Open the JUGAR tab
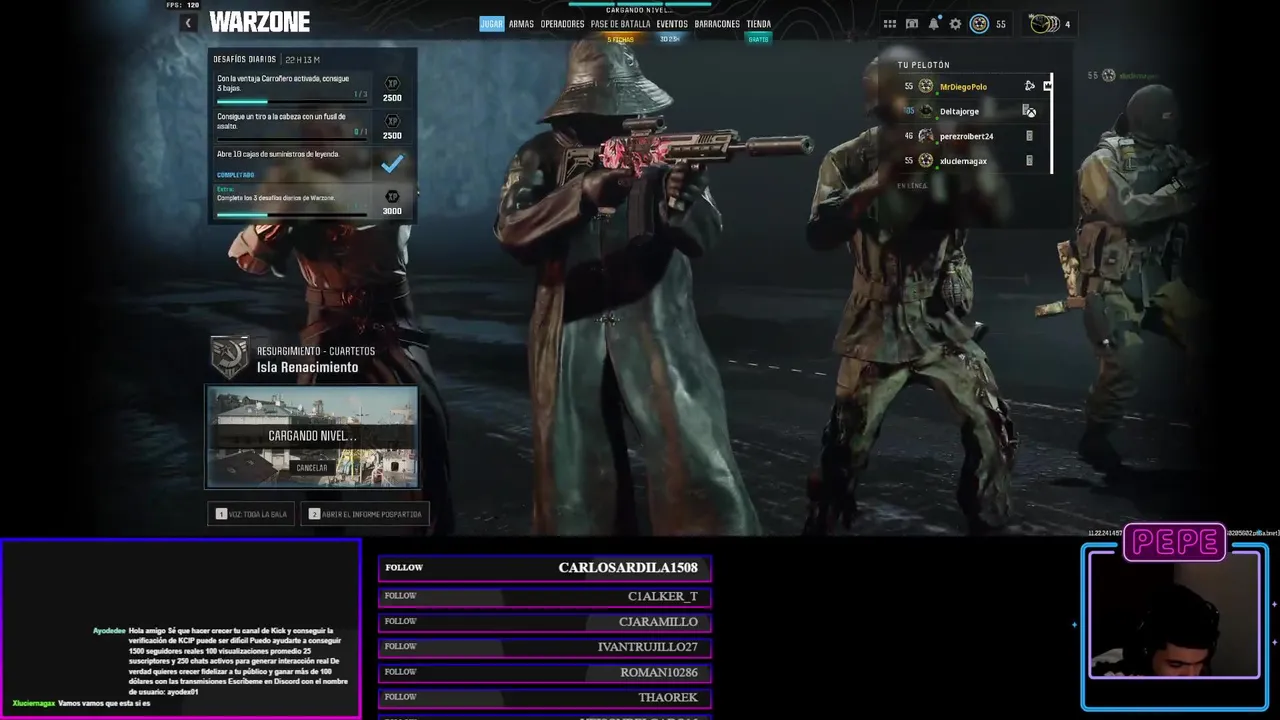 pos(491,24)
